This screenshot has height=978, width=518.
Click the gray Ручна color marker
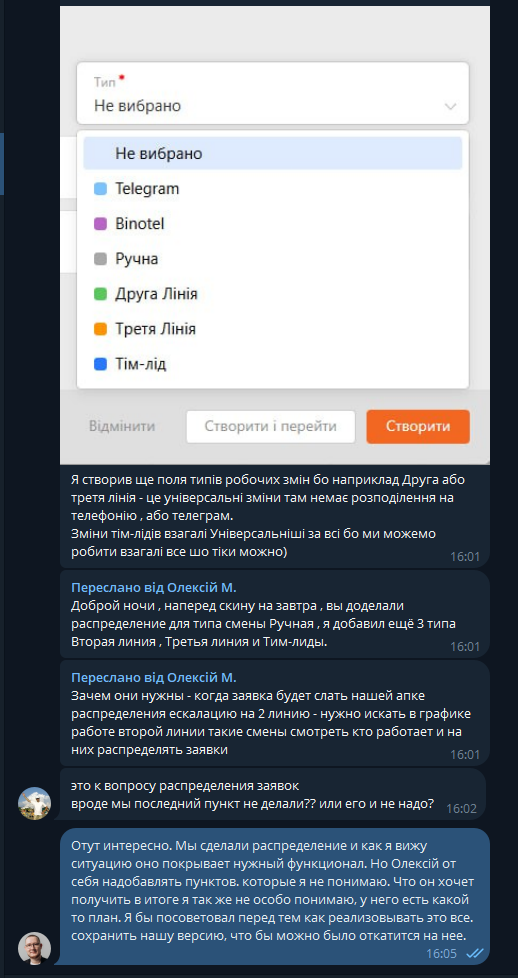100,259
